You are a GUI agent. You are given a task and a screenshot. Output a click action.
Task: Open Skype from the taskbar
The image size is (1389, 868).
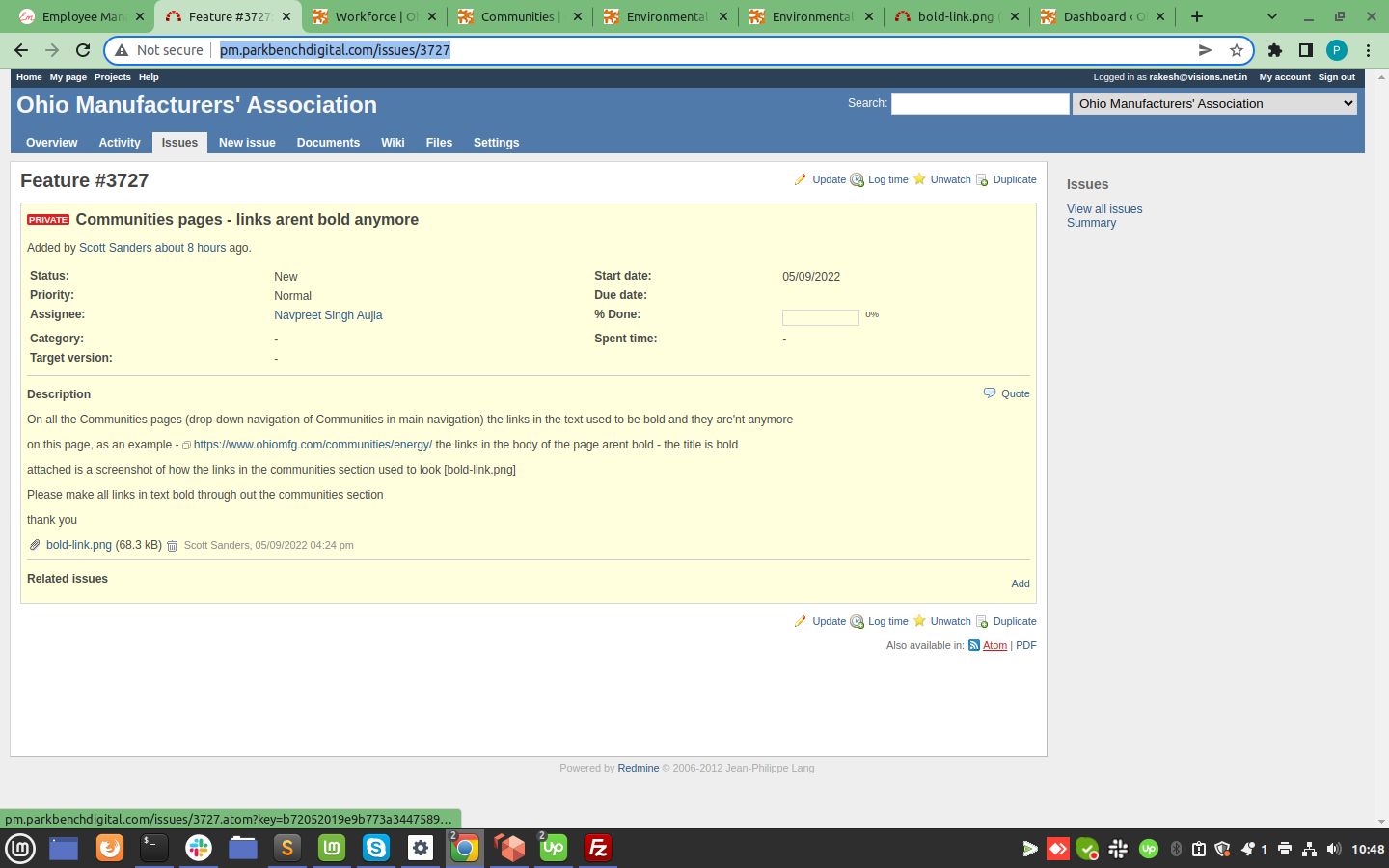pos(375,848)
